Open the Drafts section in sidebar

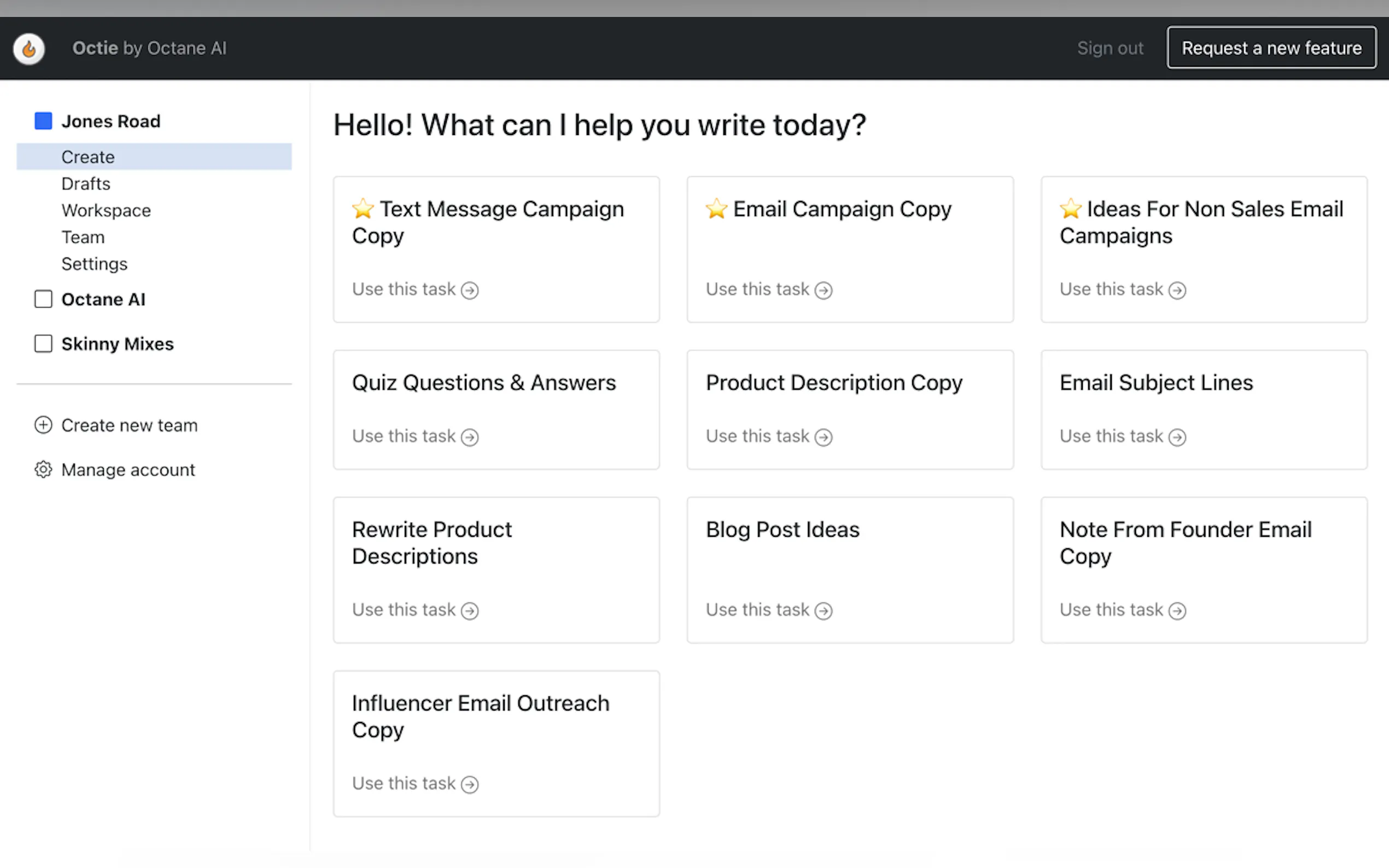tap(85, 184)
